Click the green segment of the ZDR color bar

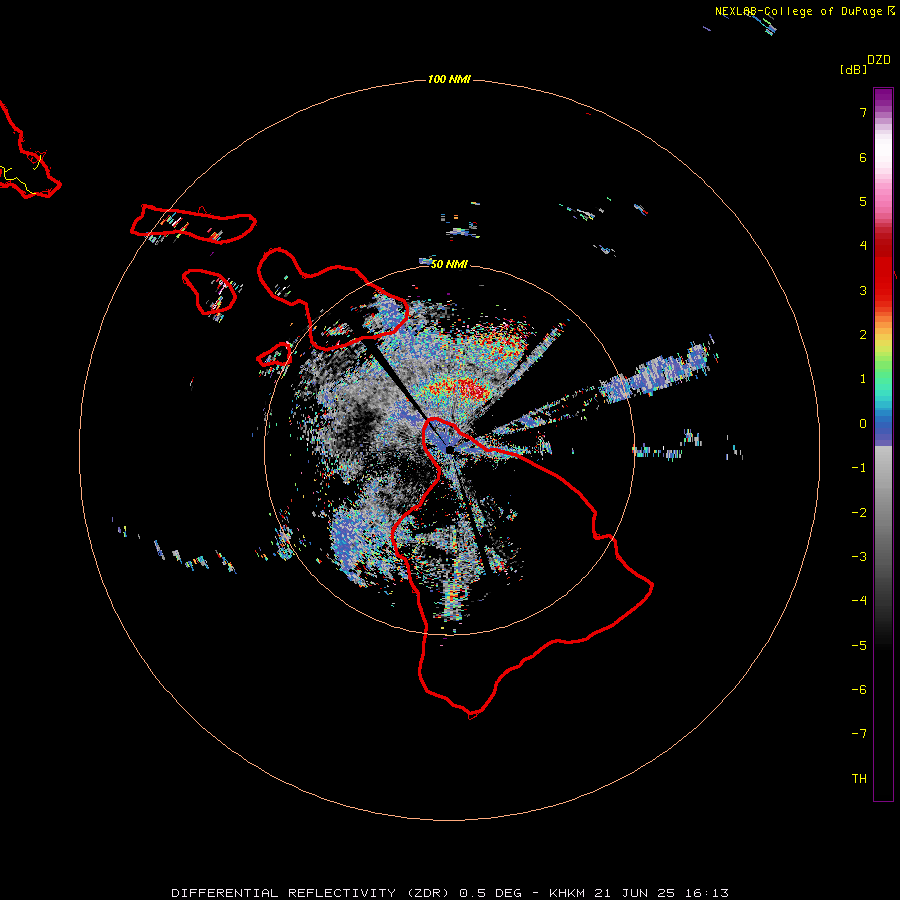[x=883, y=370]
